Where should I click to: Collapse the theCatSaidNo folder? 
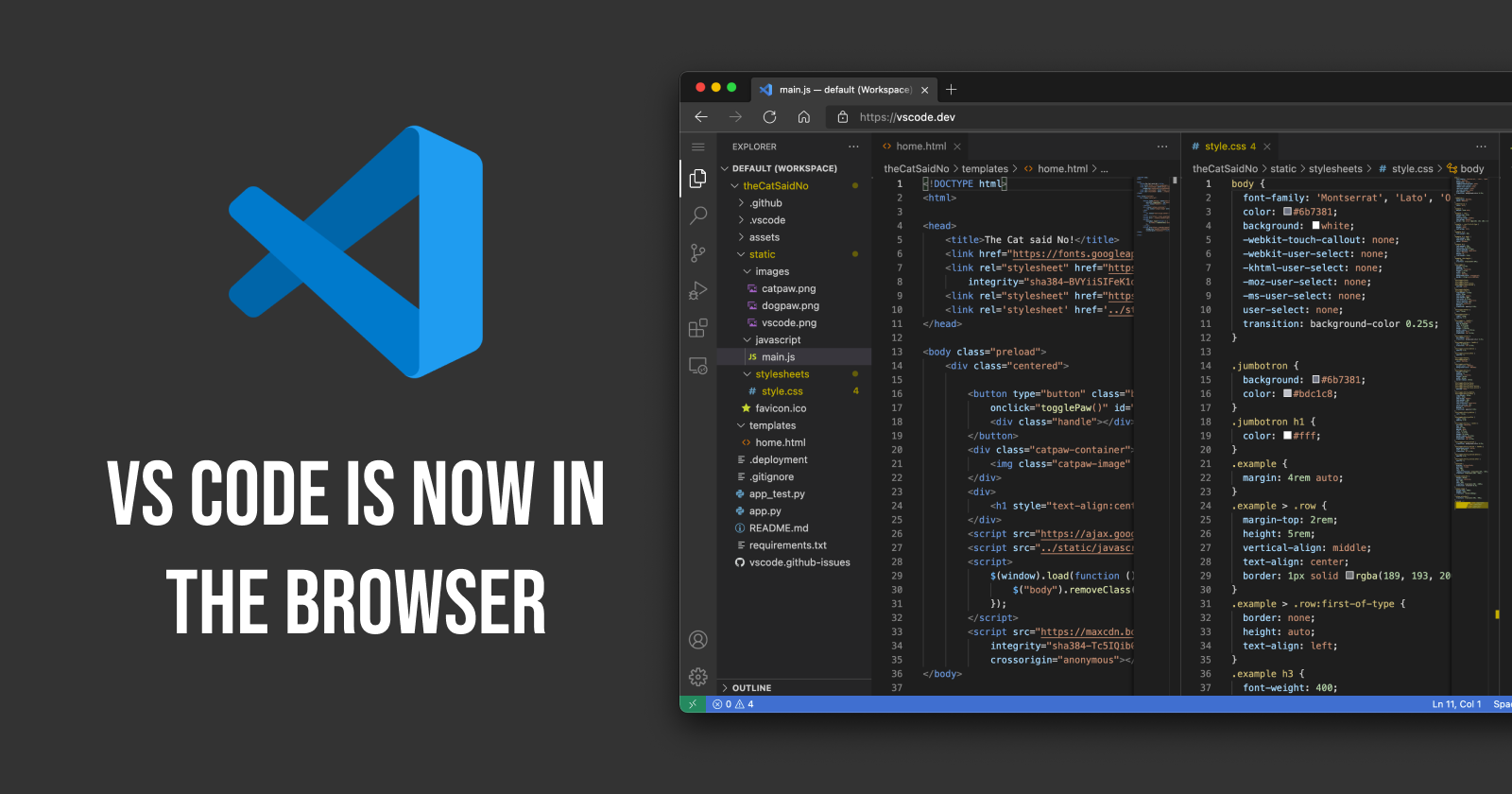(734, 186)
